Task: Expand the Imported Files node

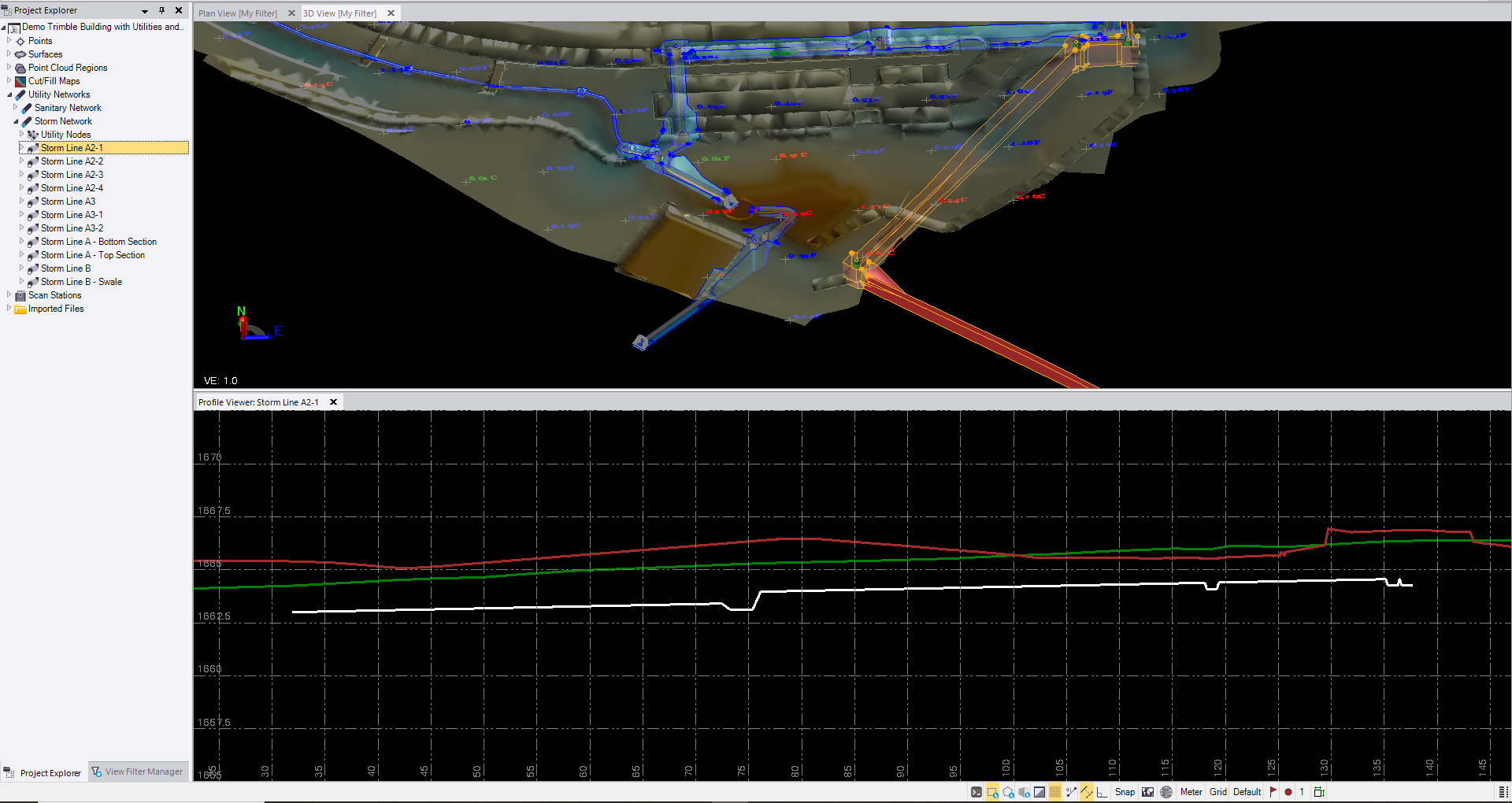Action: (x=9, y=308)
